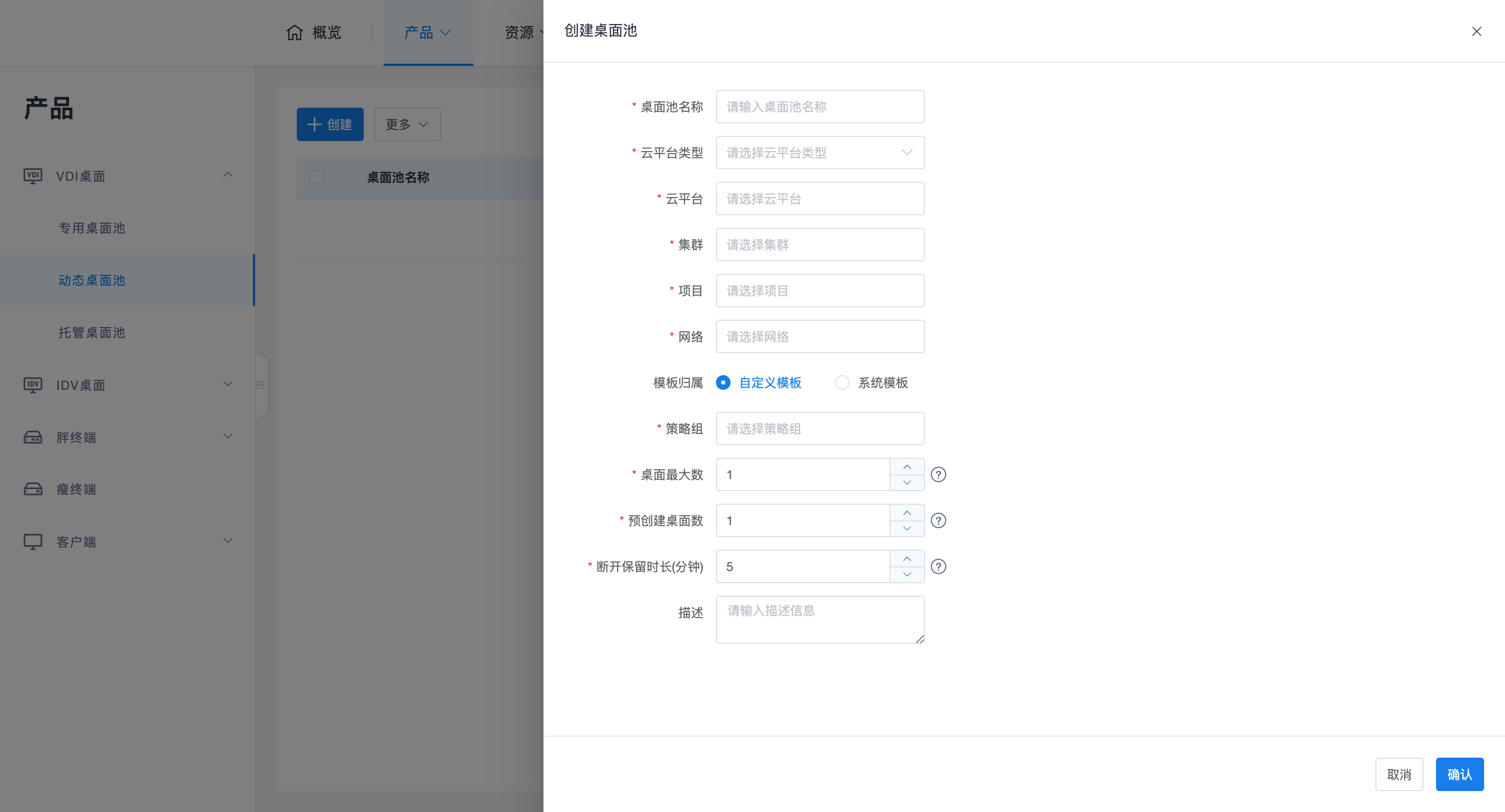Tick the select-all checkbox in table header
Screen dimensions: 1505x812
[317, 177]
